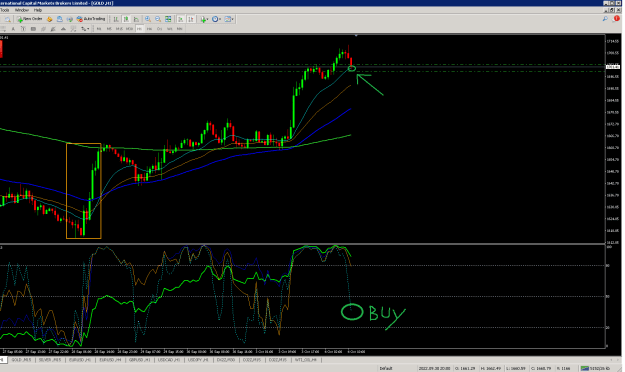
Task: Open the periods clock dropdown
Action: [216, 19]
